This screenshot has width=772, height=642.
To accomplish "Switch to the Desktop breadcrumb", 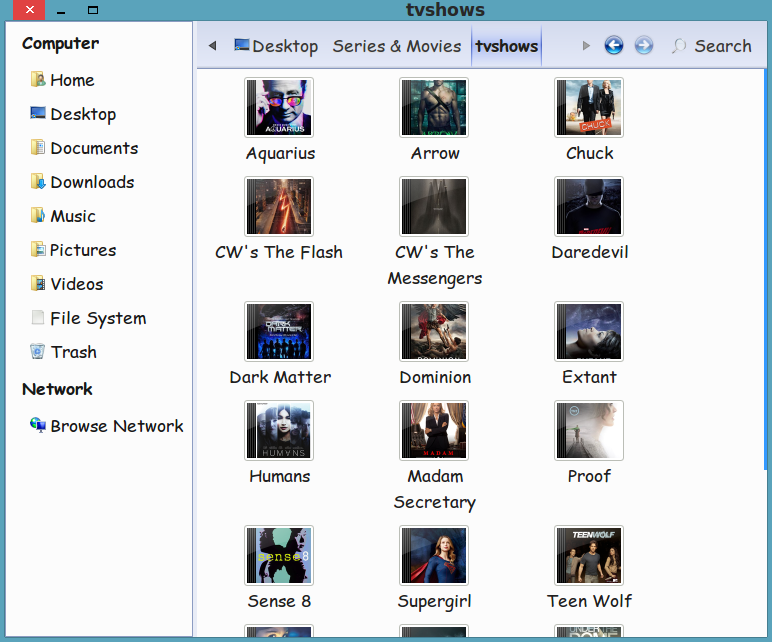I will (276, 46).
